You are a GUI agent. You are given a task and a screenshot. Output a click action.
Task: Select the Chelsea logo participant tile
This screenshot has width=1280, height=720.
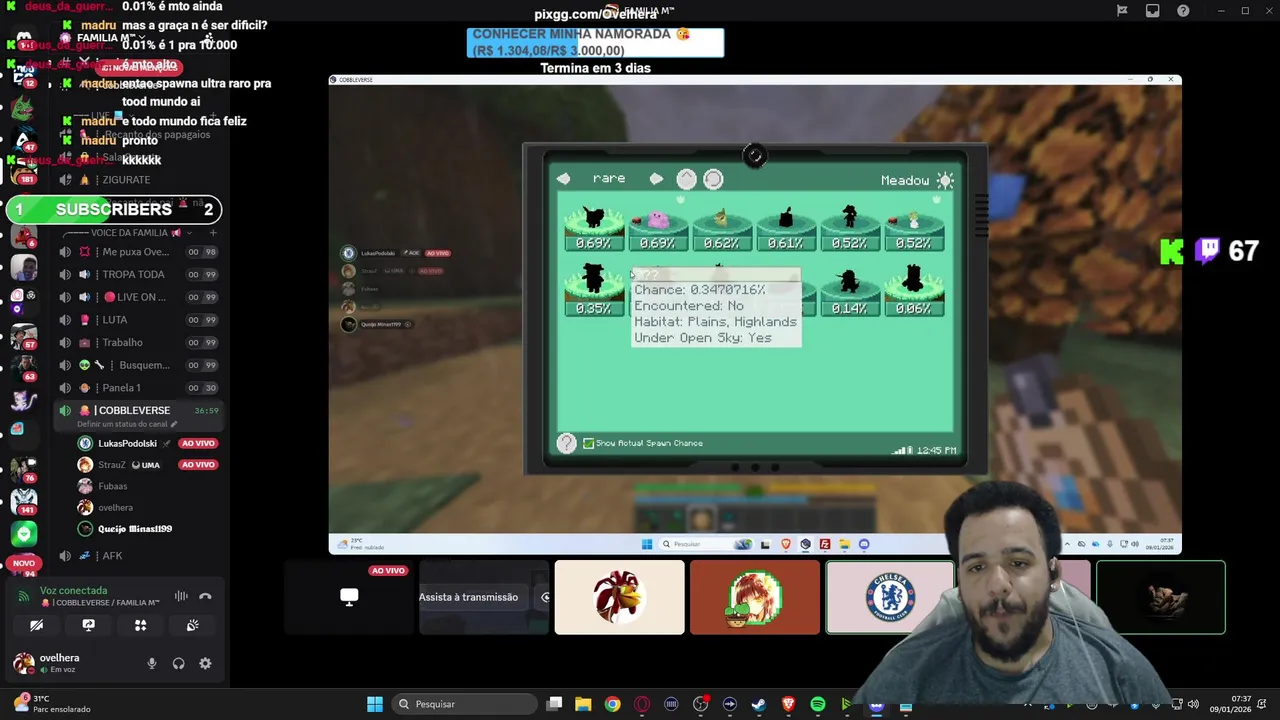coord(890,597)
